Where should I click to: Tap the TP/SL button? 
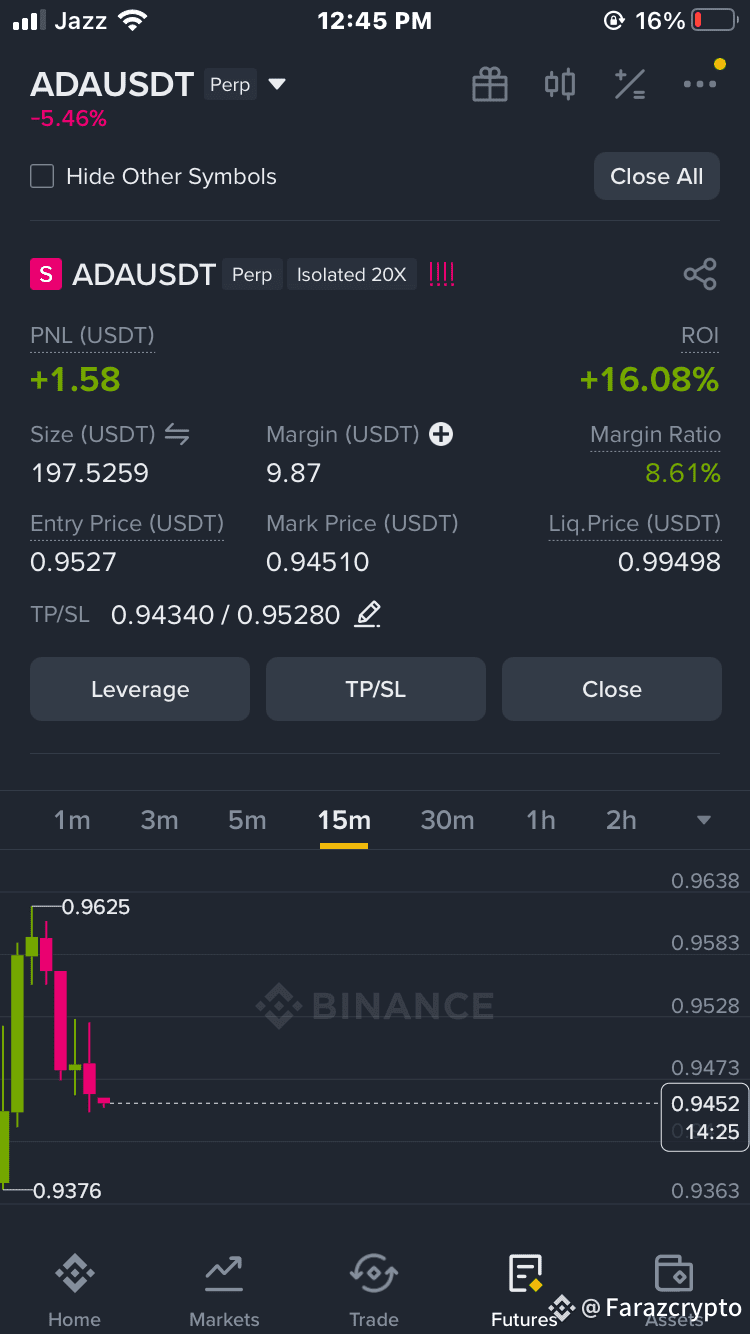376,689
